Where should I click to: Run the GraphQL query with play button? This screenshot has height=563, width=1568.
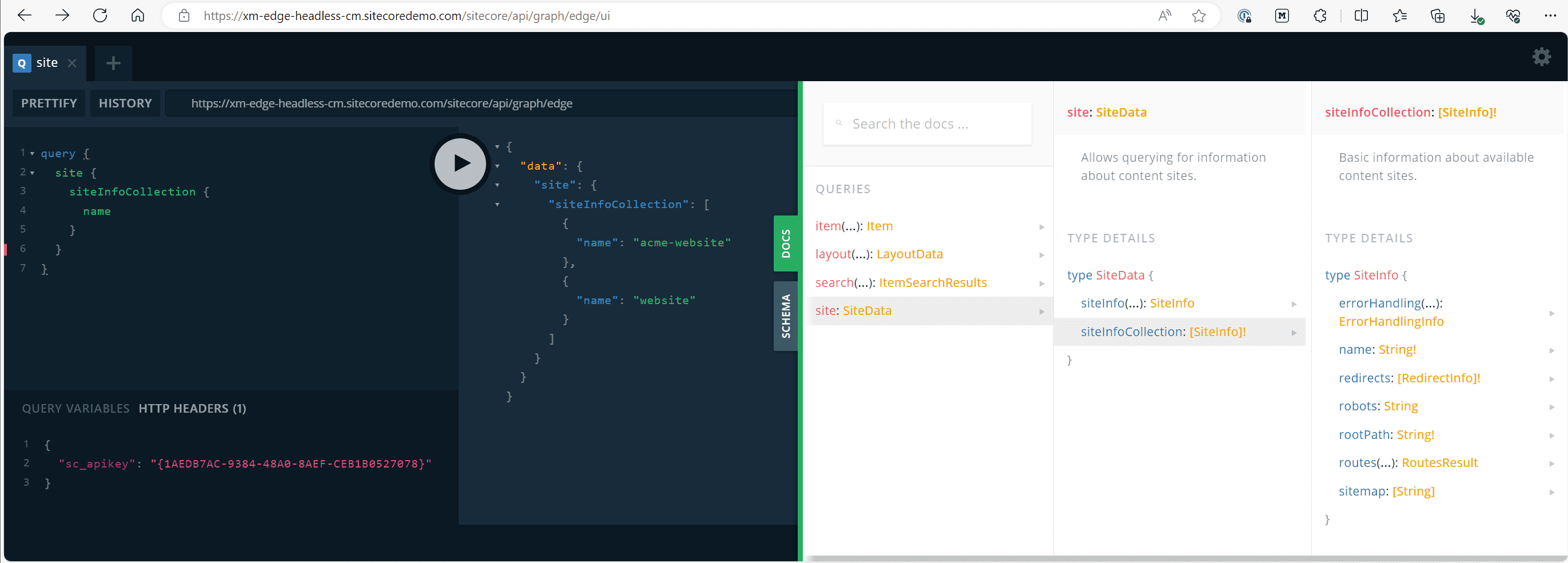tap(460, 163)
